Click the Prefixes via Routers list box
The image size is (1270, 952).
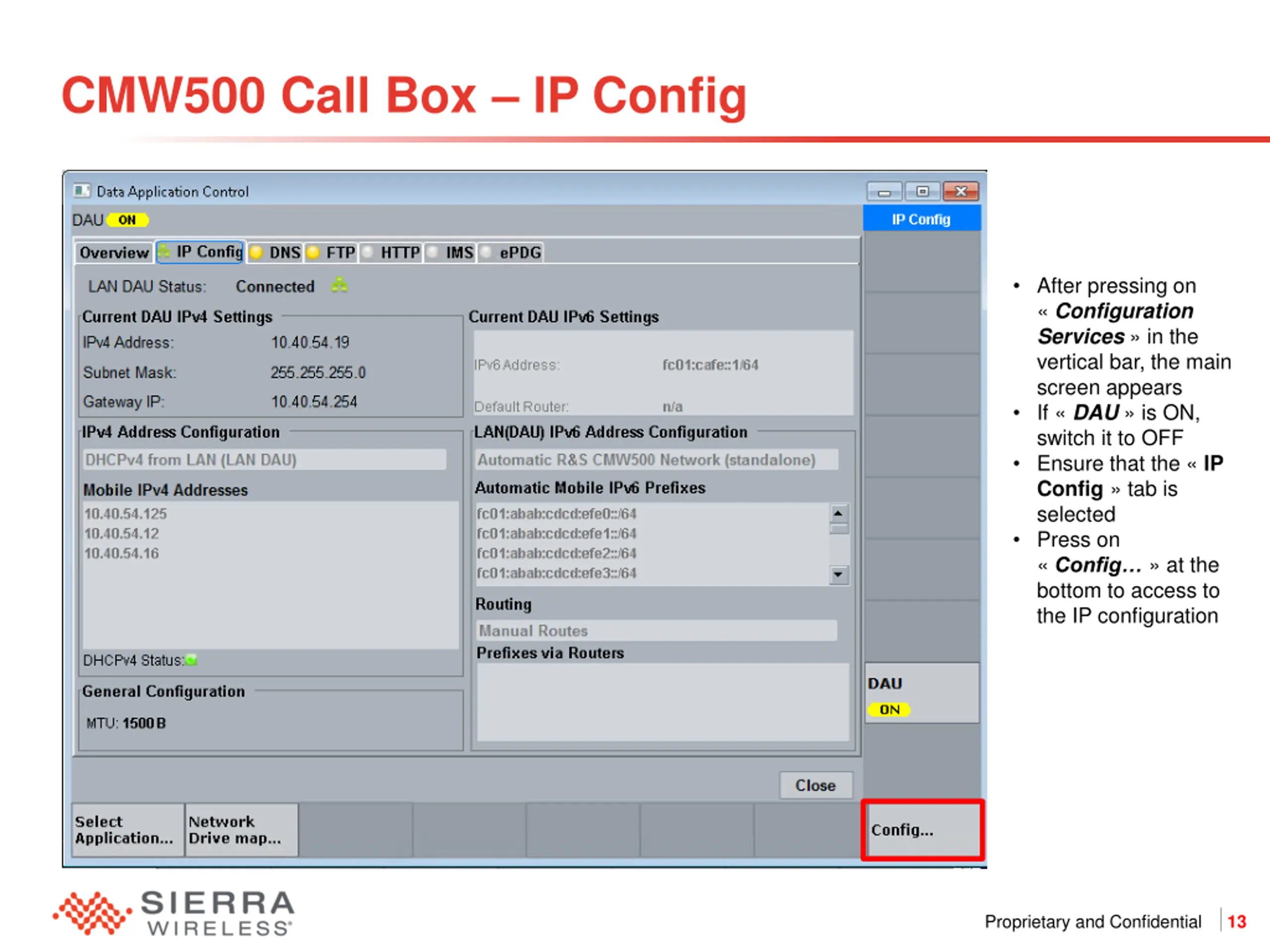(x=663, y=703)
